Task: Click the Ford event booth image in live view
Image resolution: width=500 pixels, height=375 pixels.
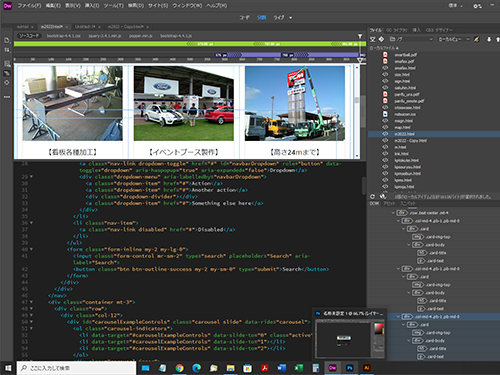Action: click(184, 103)
